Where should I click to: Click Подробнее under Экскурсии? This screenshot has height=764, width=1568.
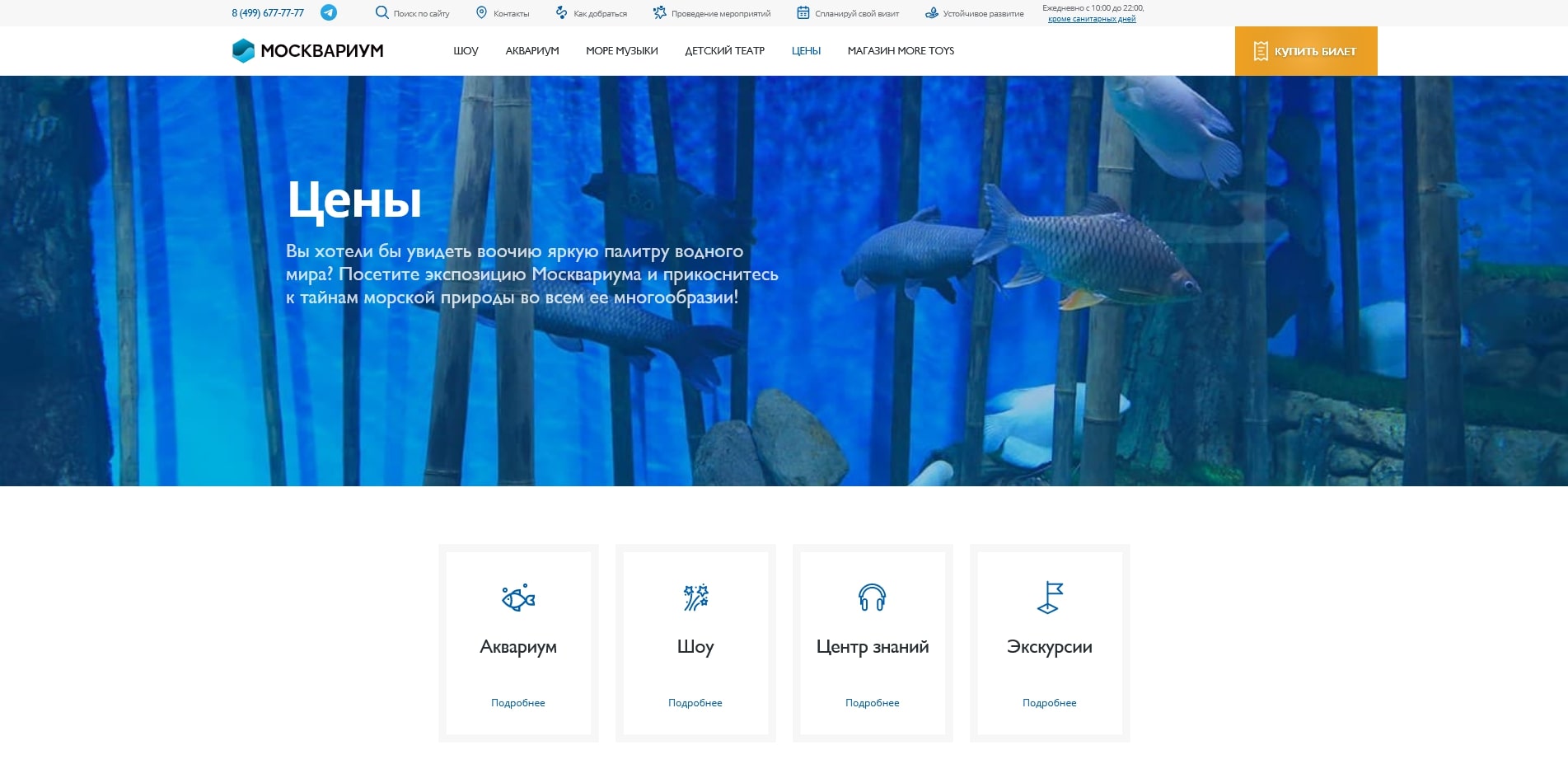[1049, 703]
